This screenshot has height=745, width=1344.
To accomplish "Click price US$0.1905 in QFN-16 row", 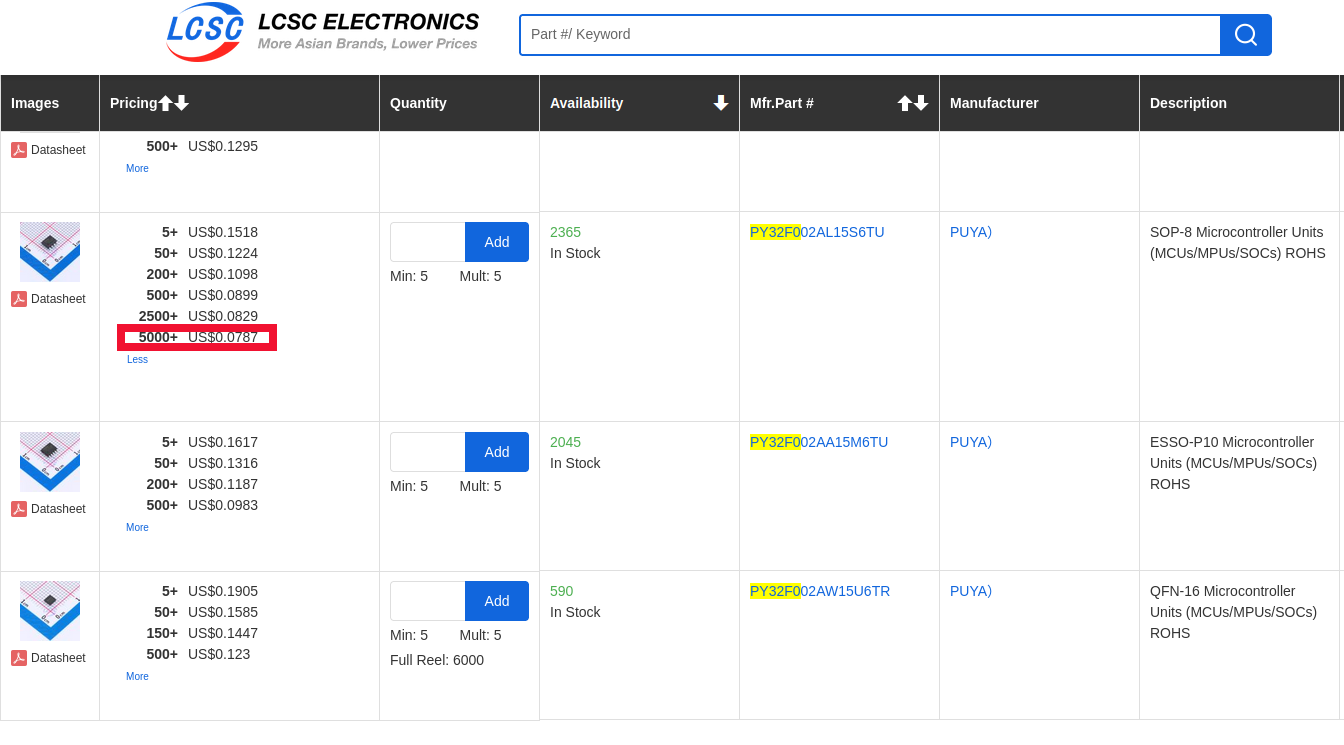I will tap(223, 591).
